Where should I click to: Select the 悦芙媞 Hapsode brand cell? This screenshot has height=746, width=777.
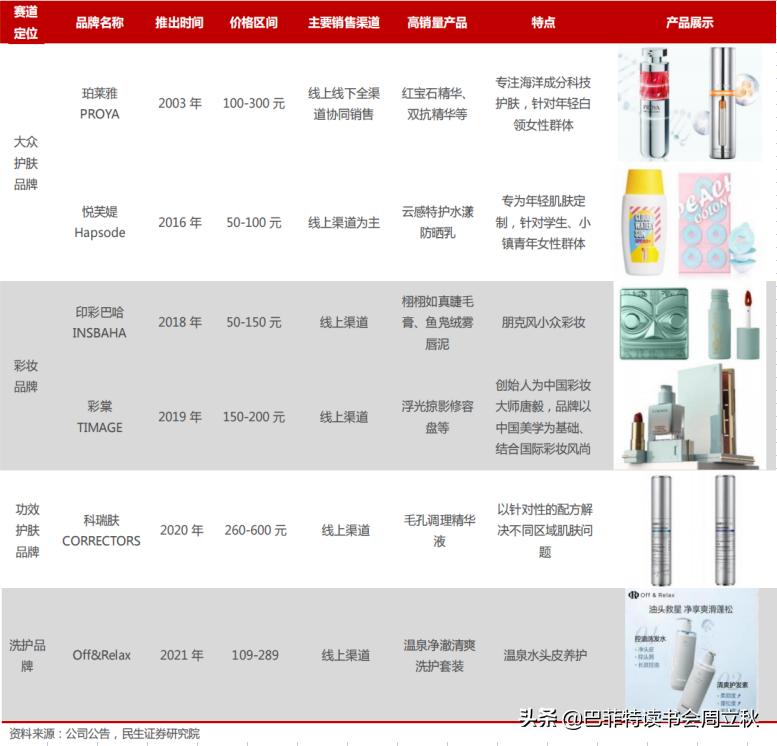pos(100,222)
